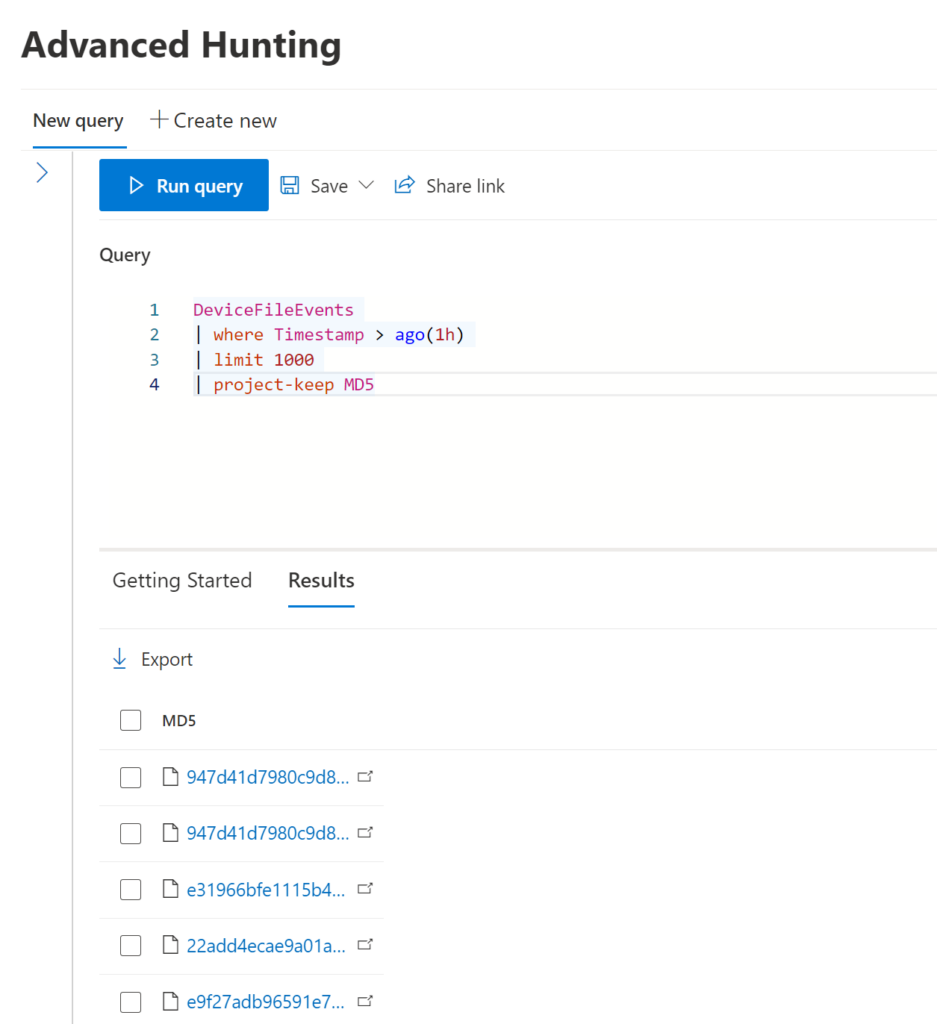Run the query with Run query button
937x1024 pixels.
coord(183,185)
